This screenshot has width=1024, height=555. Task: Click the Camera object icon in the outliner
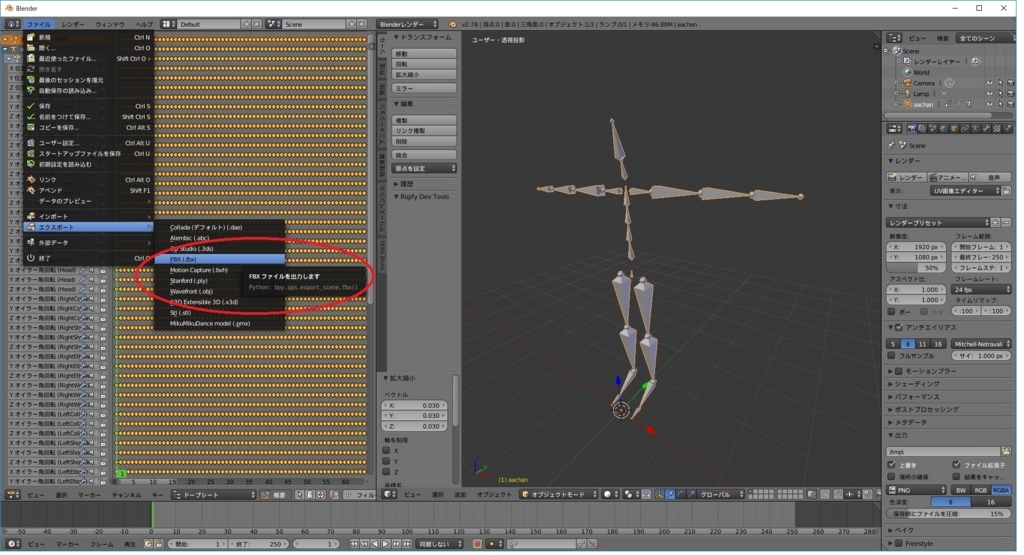908,83
